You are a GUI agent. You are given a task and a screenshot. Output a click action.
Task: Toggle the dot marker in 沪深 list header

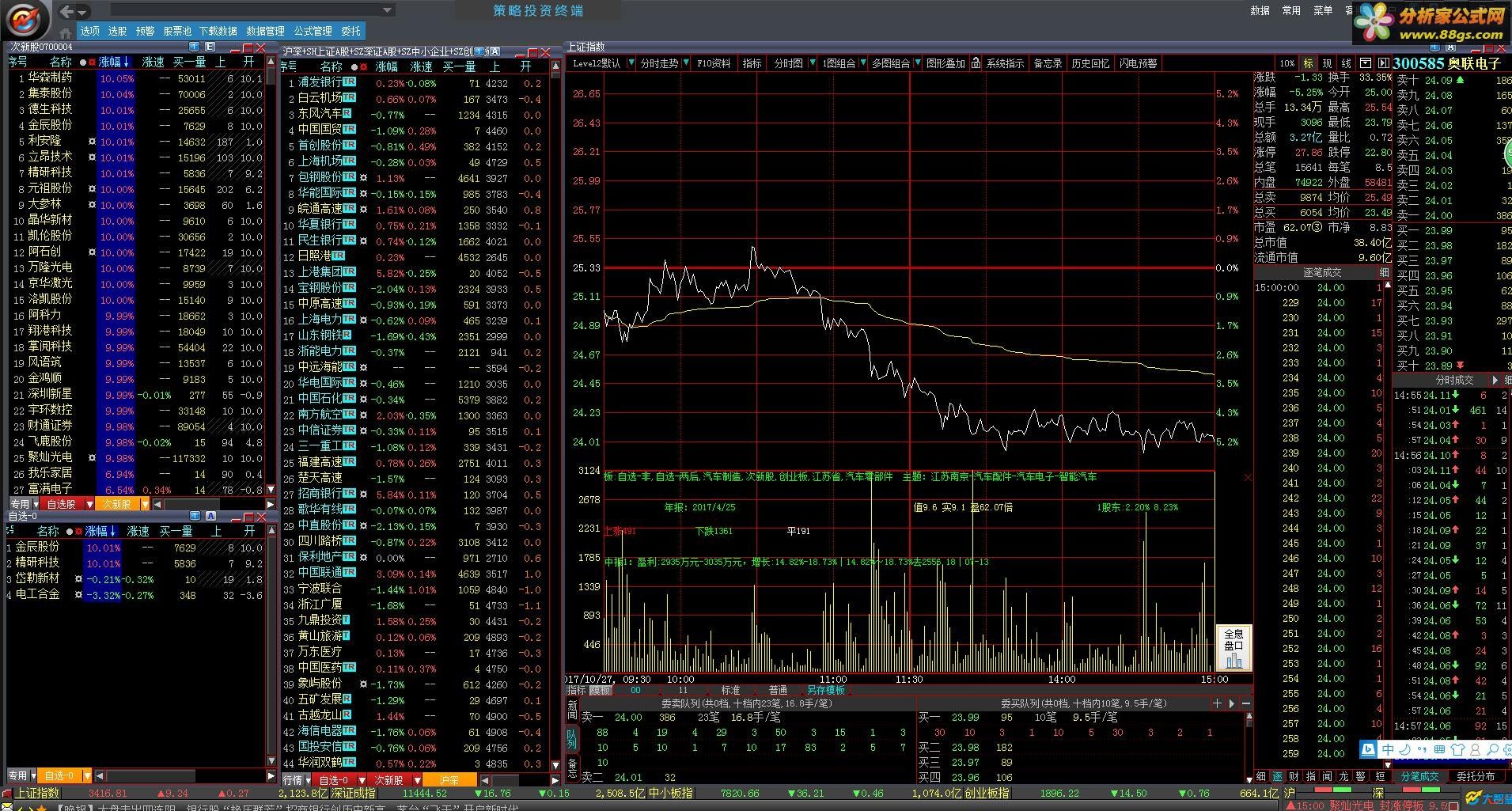(x=354, y=67)
